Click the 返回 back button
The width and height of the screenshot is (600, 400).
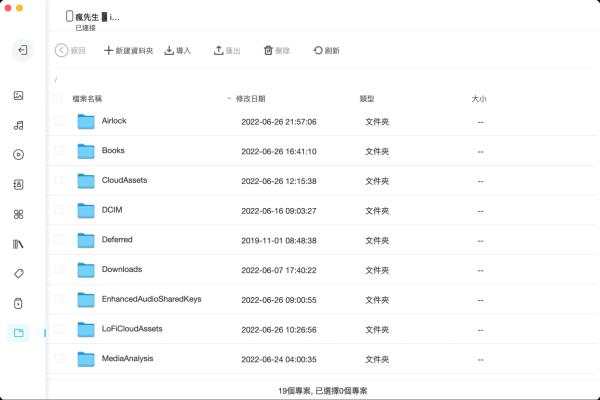pyautogui.click(x=71, y=50)
